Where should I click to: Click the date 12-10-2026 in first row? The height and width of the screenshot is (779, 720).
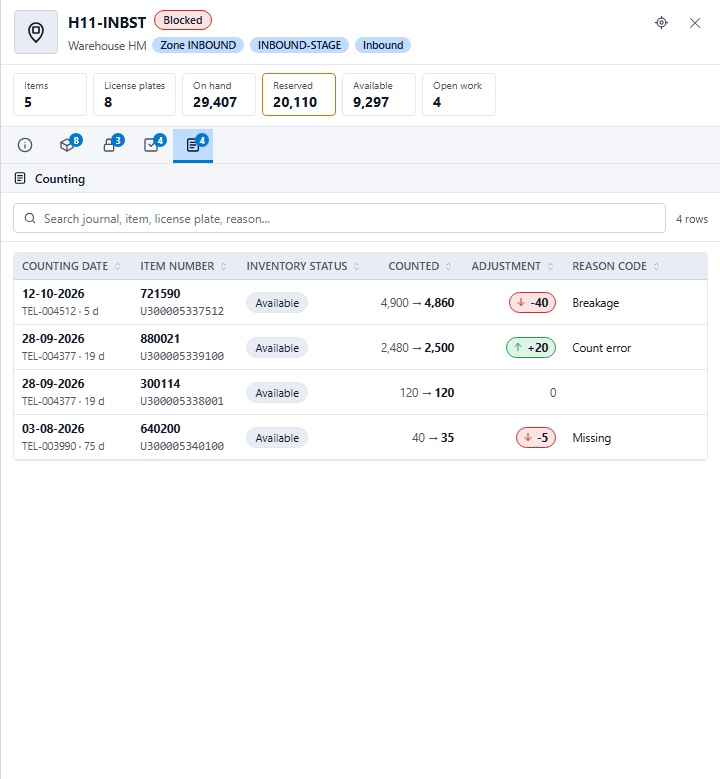tap(53, 294)
